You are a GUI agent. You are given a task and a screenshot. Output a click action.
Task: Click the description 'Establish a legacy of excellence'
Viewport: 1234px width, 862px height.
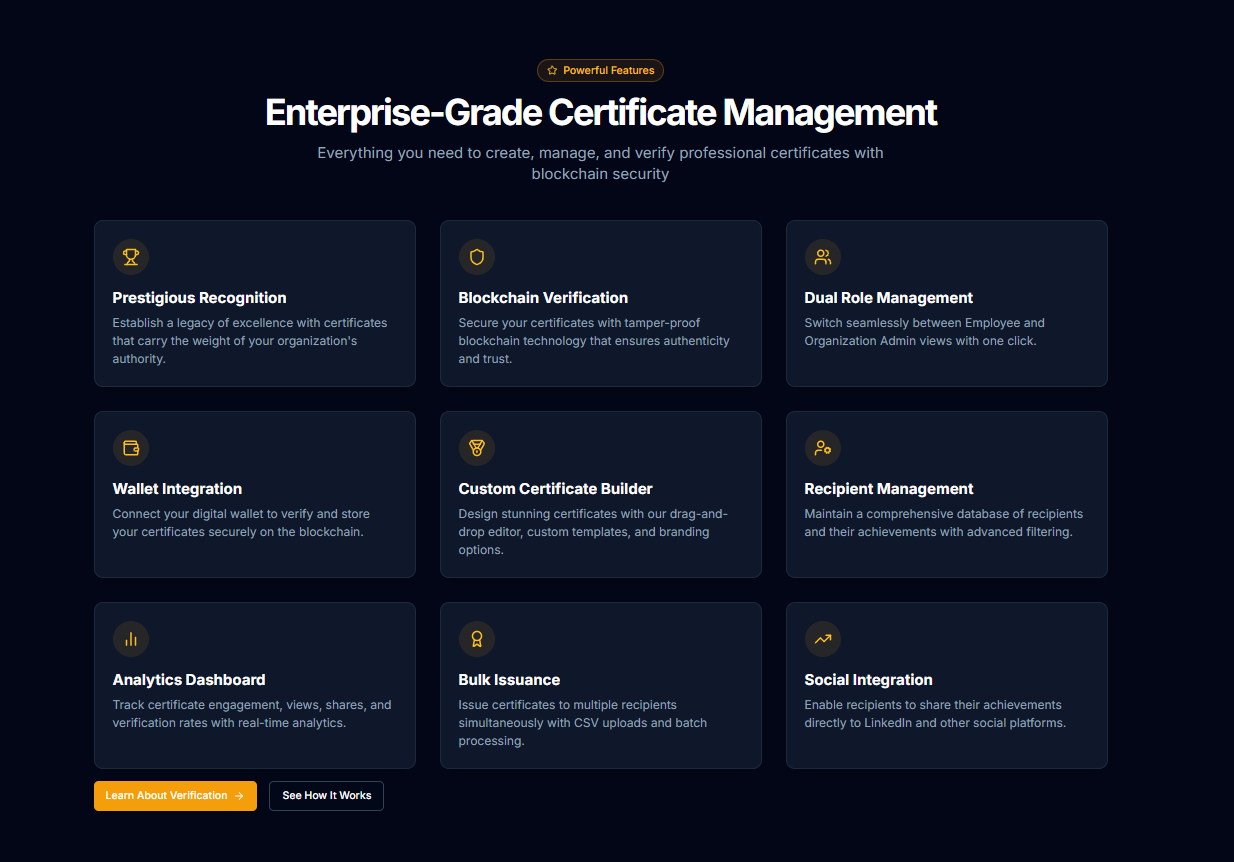pos(250,341)
